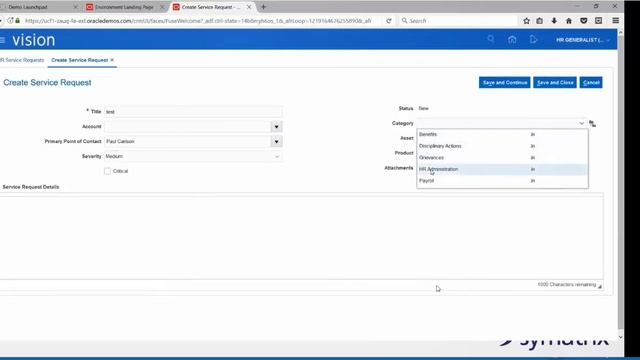The width and height of the screenshot is (640, 360).
Task: Click the Save and Close button
Action: [x=555, y=82]
